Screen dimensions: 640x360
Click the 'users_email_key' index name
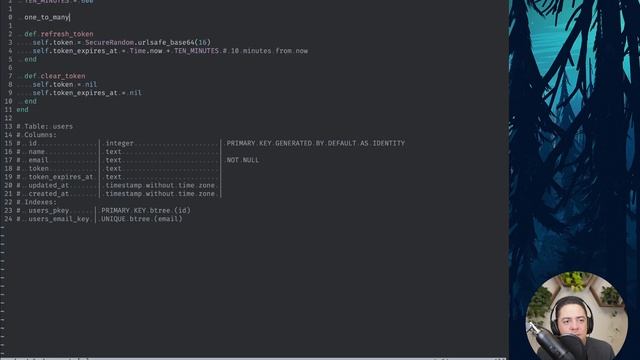click(x=59, y=219)
